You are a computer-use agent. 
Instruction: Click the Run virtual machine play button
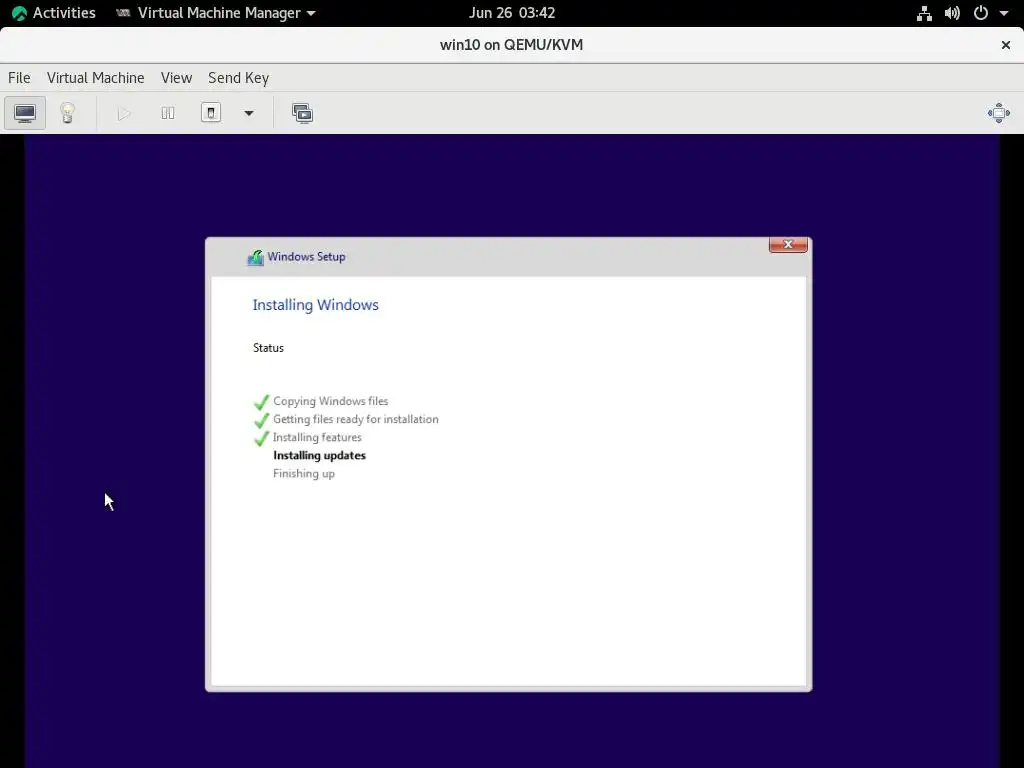coord(124,114)
